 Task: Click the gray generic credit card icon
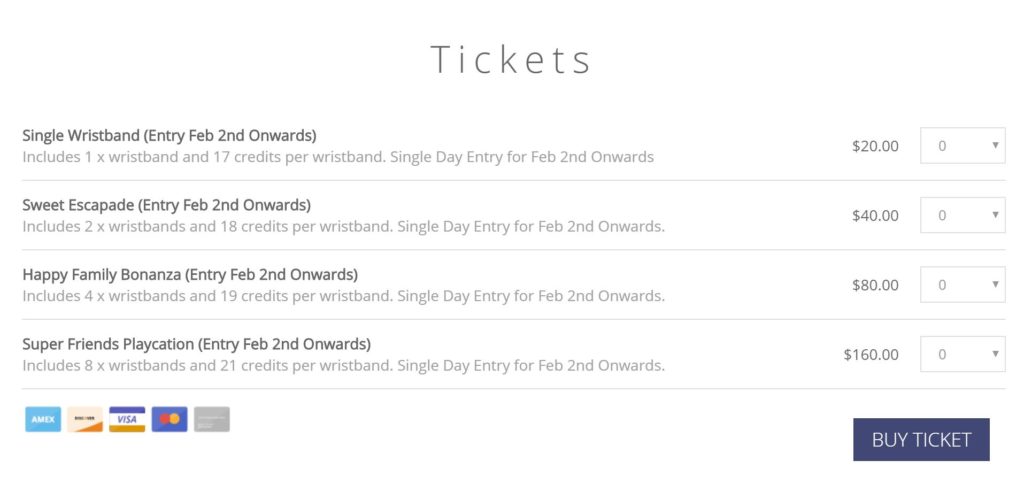[x=212, y=419]
